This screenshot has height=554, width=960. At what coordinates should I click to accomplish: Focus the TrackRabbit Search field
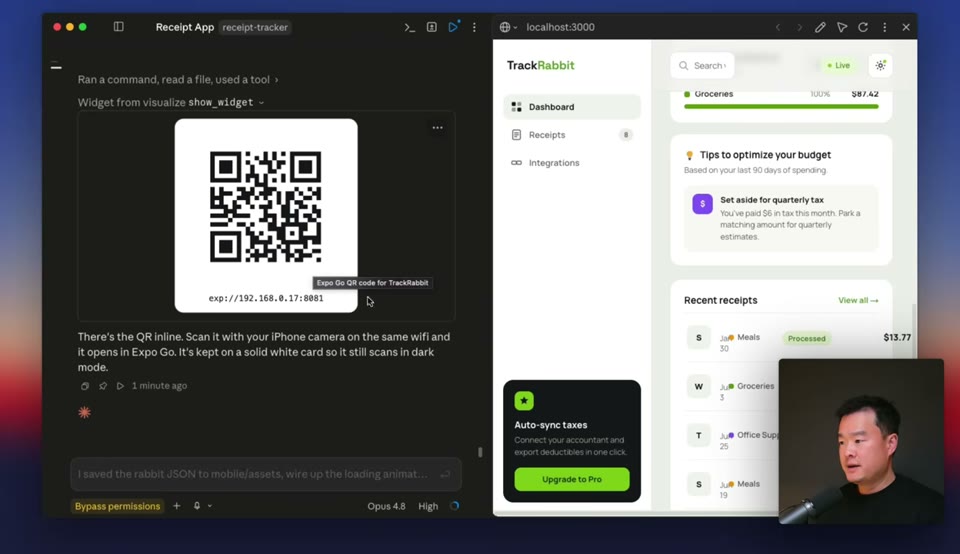point(702,66)
